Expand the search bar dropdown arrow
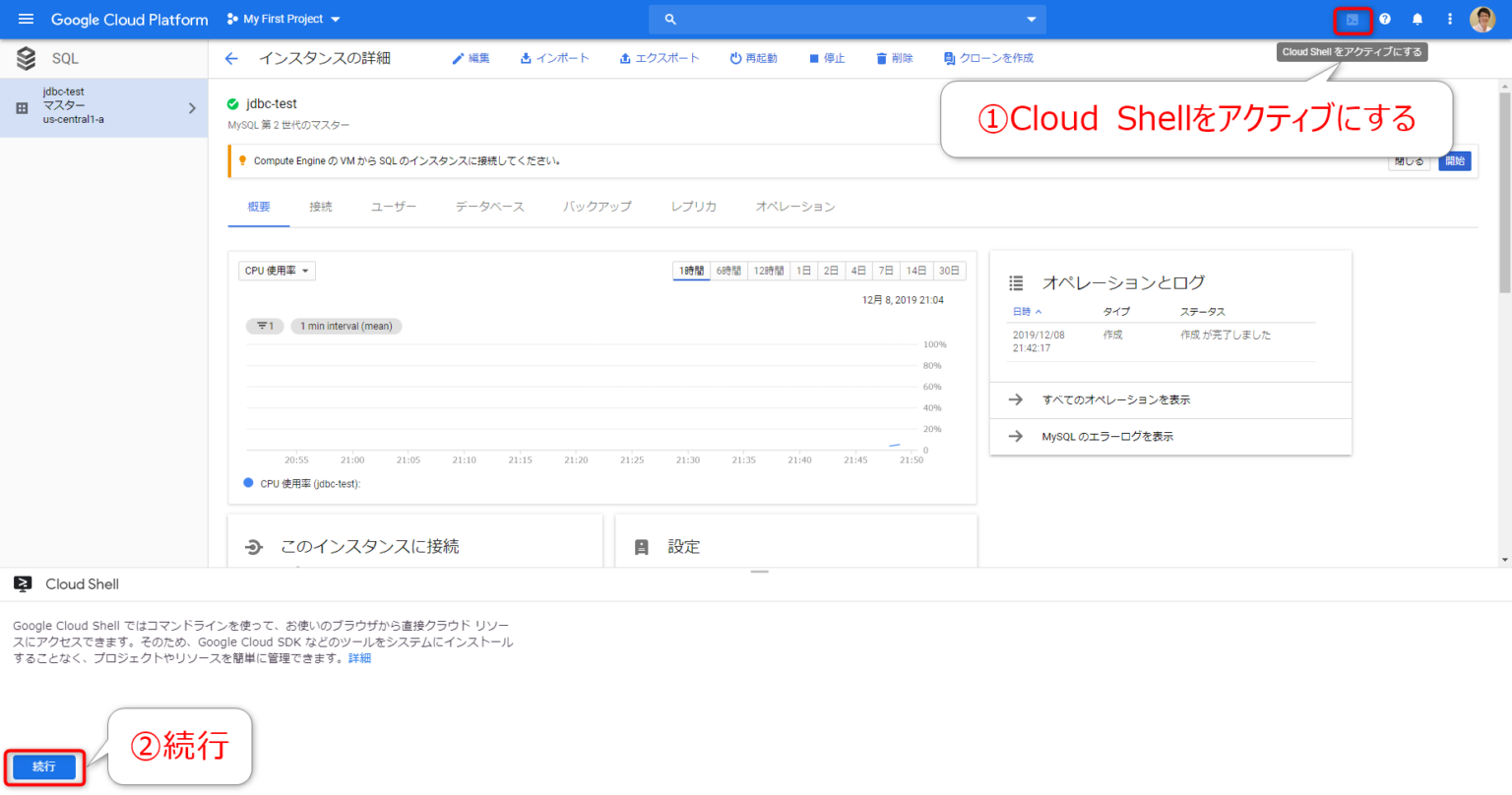1512x795 pixels. tap(1031, 19)
